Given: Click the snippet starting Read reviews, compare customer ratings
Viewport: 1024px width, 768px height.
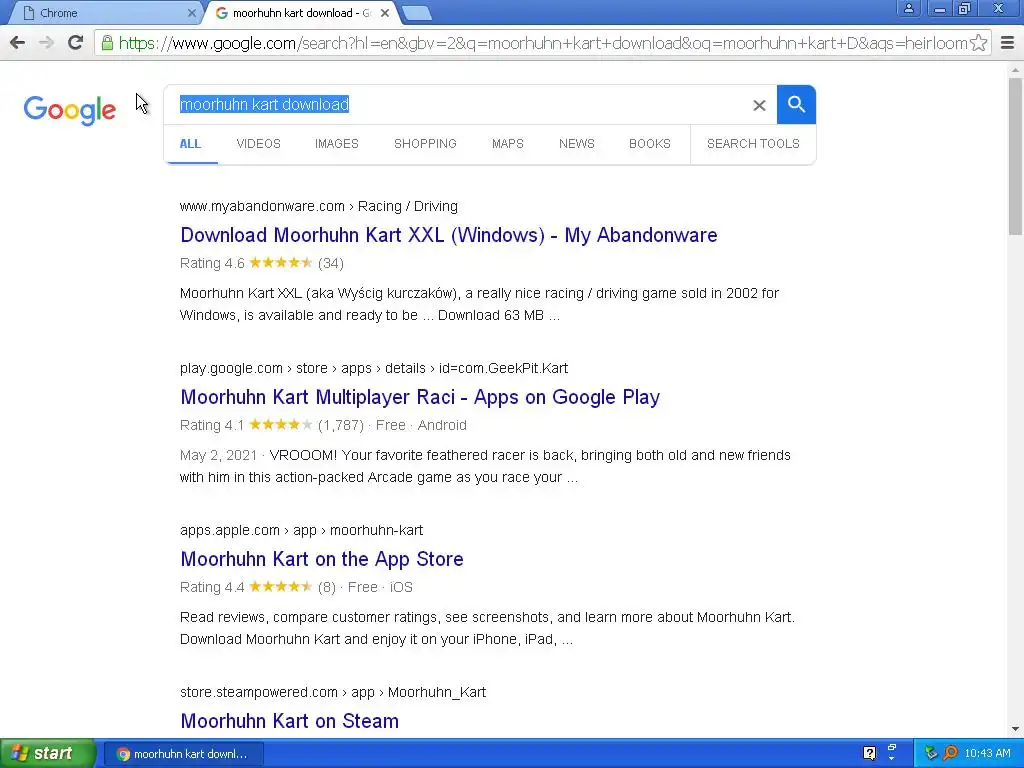Looking at the screenshot, I should click(x=487, y=628).
